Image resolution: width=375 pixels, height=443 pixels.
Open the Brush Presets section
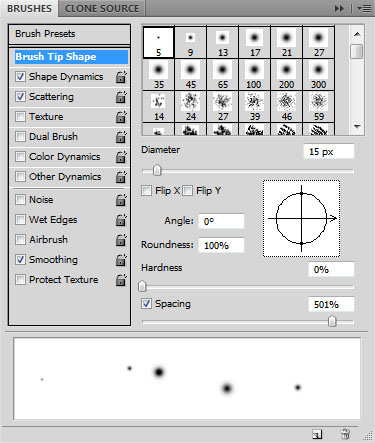tap(69, 34)
